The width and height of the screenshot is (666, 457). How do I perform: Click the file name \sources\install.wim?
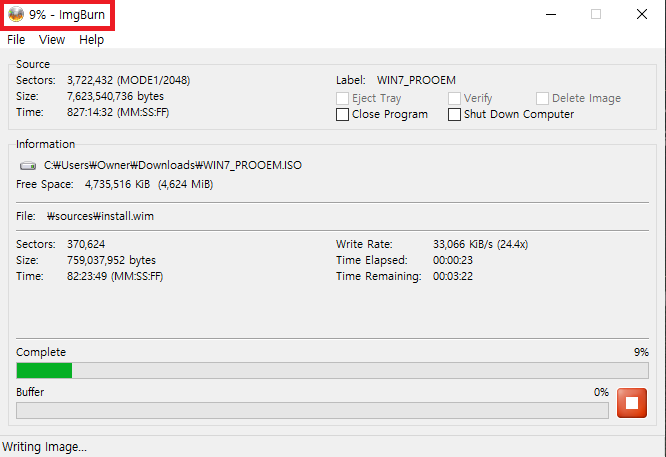coord(100,216)
